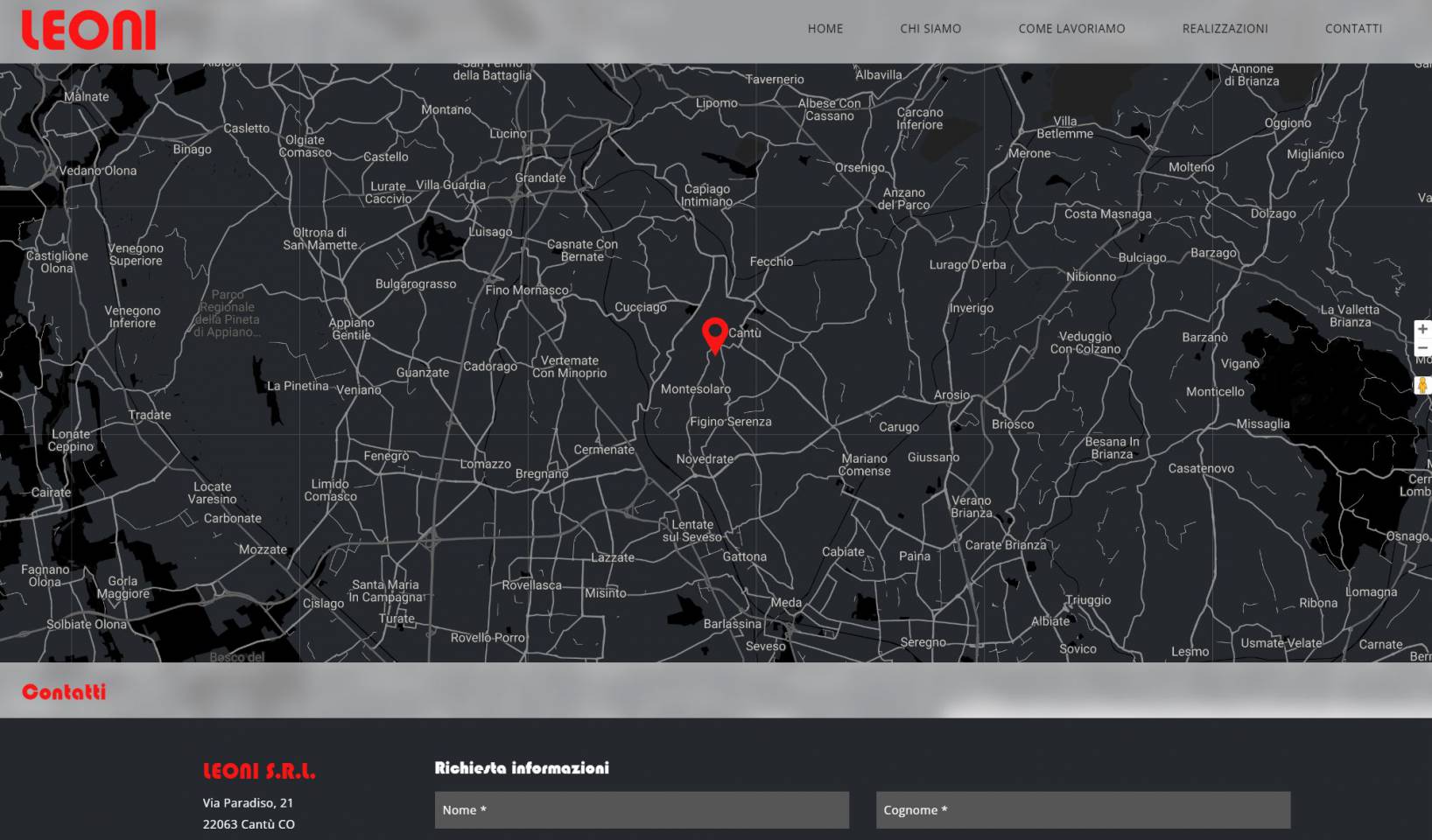Click the Meda label on the map
This screenshot has width=1432, height=840.
[786, 602]
